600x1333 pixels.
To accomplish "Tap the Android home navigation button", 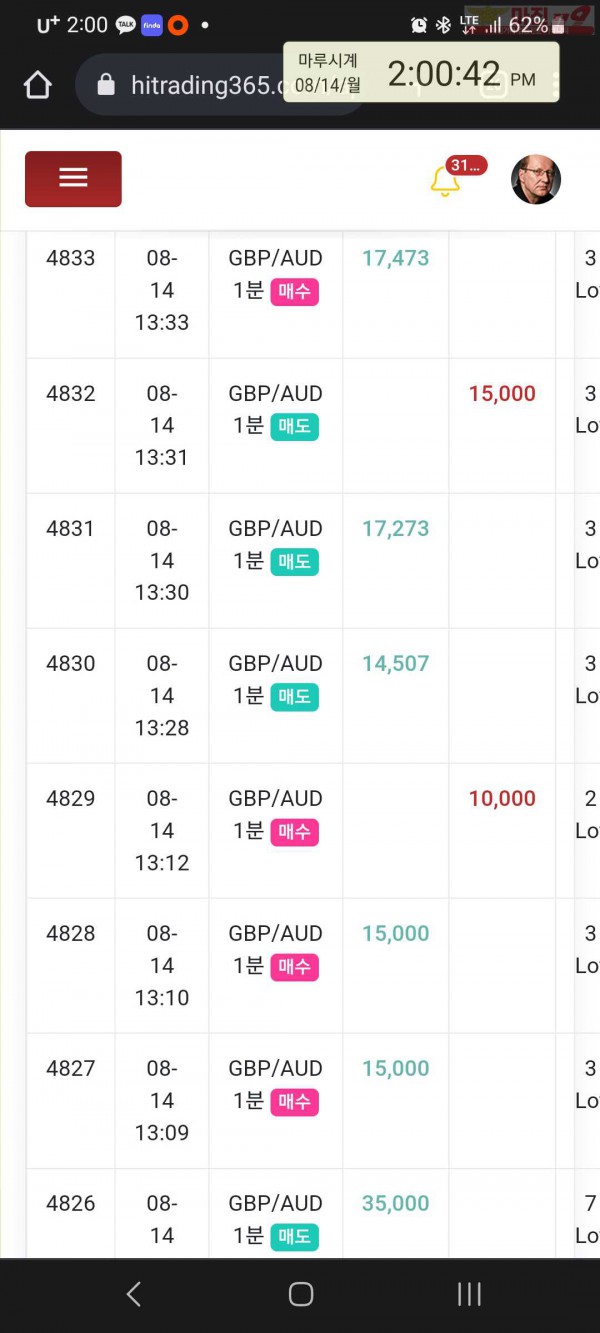I will click(x=300, y=1294).
